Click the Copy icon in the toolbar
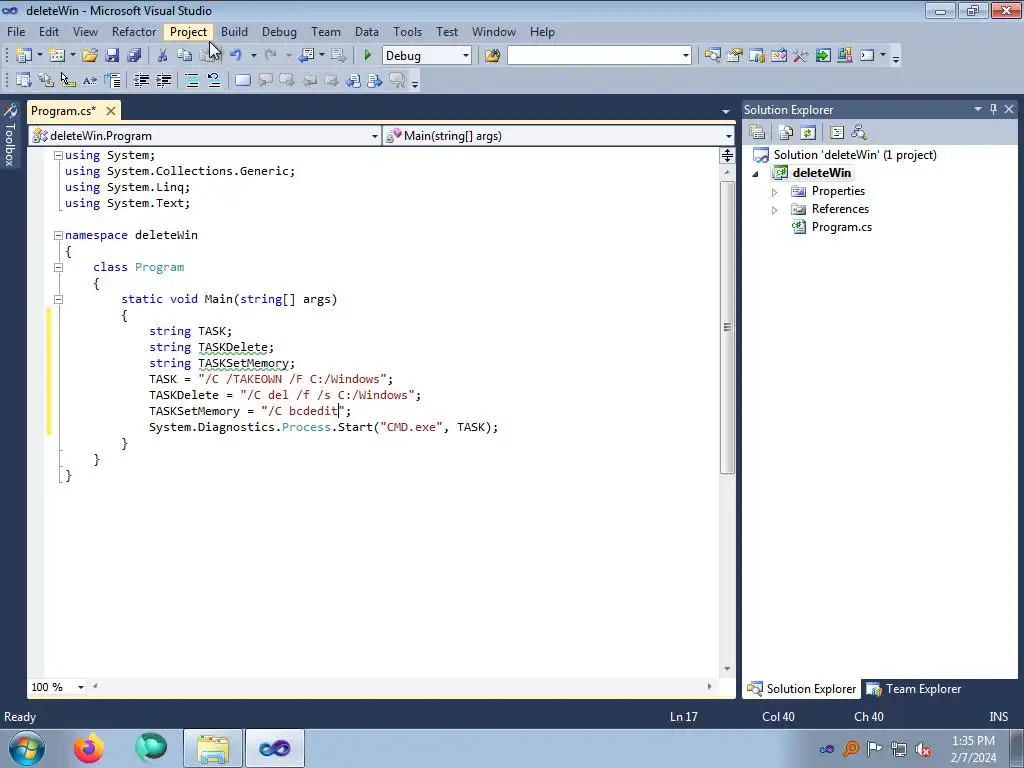 coord(185,56)
